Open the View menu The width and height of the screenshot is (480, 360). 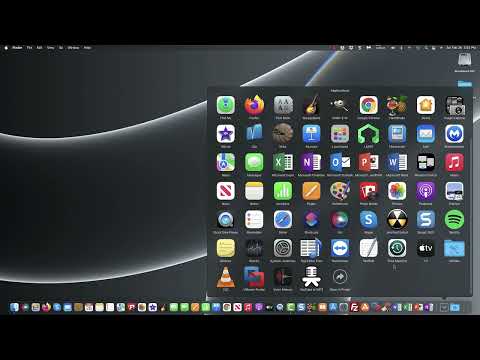[x=50, y=48]
